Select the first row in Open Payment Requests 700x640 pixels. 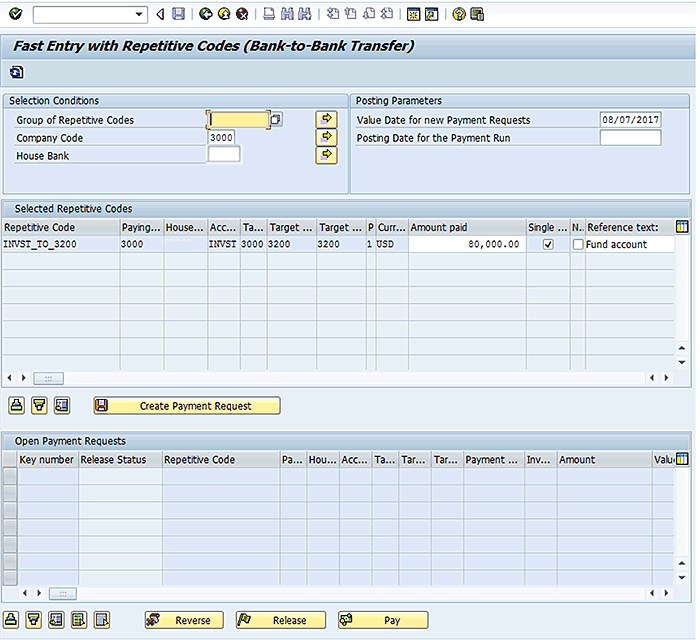pyautogui.click(x=10, y=476)
